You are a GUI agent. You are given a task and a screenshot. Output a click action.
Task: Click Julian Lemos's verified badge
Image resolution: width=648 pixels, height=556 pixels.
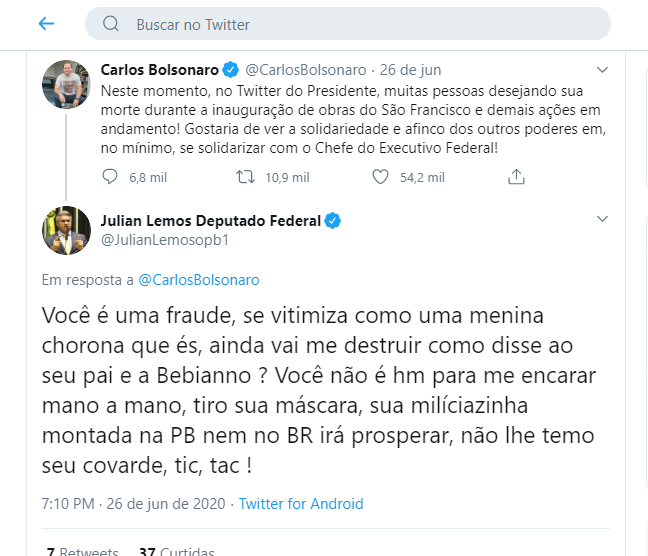(x=332, y=220)
